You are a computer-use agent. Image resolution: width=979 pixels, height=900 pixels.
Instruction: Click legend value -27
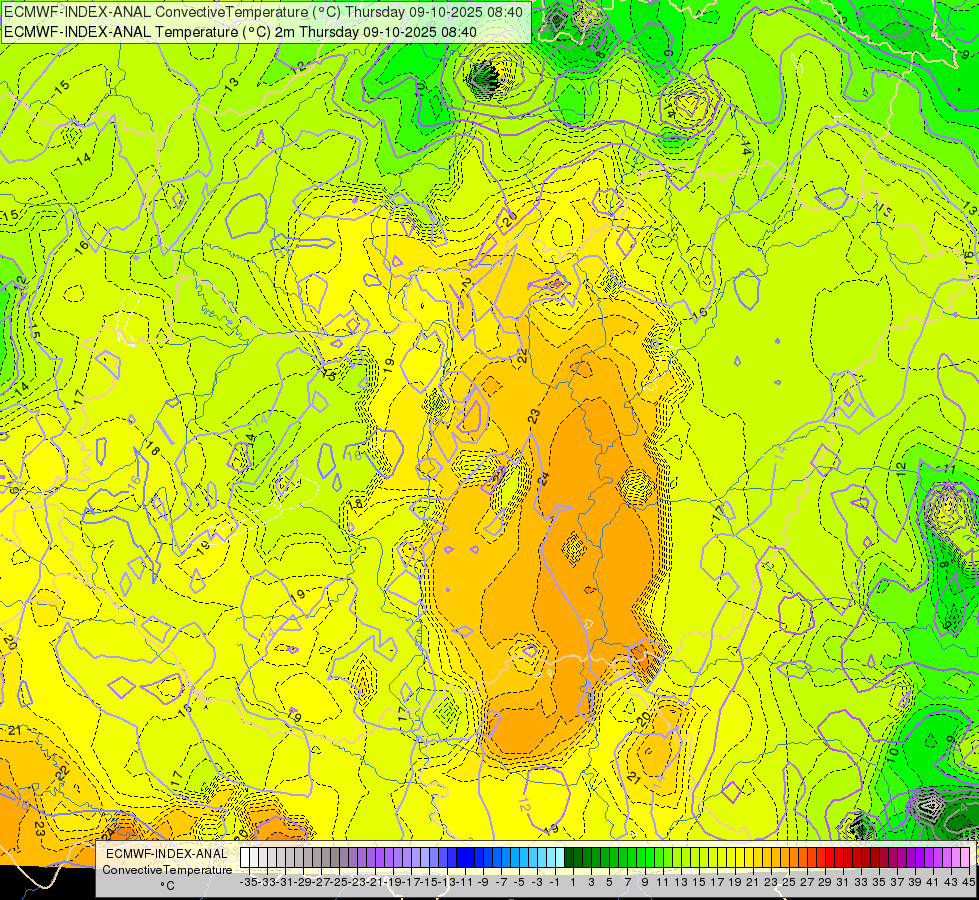point(321,883)
